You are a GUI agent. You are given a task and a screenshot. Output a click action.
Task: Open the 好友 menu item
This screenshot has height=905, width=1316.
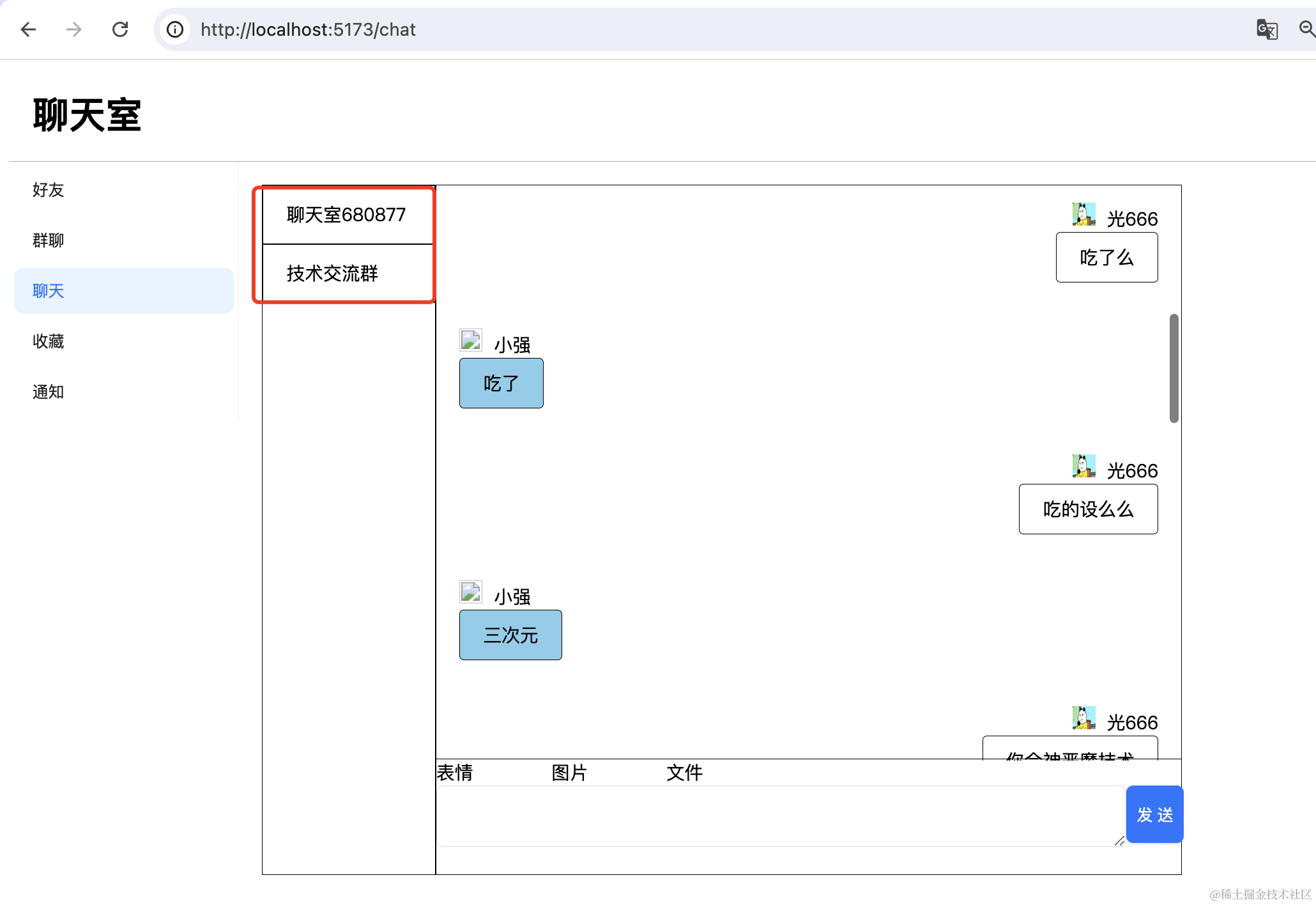(x=49, y=190)
